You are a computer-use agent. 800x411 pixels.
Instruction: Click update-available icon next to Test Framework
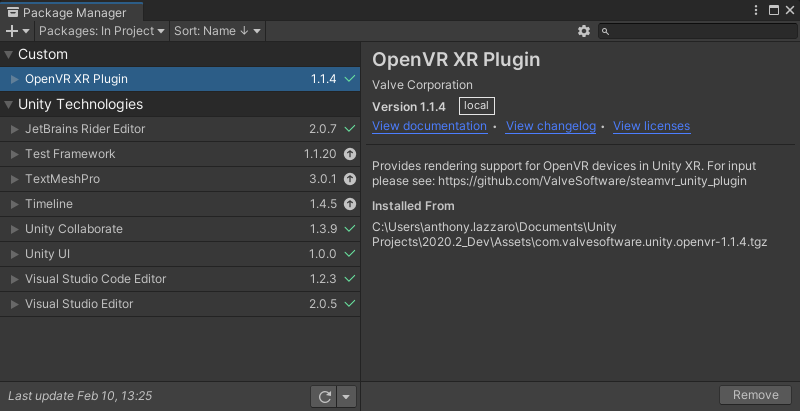pos(349,154)
